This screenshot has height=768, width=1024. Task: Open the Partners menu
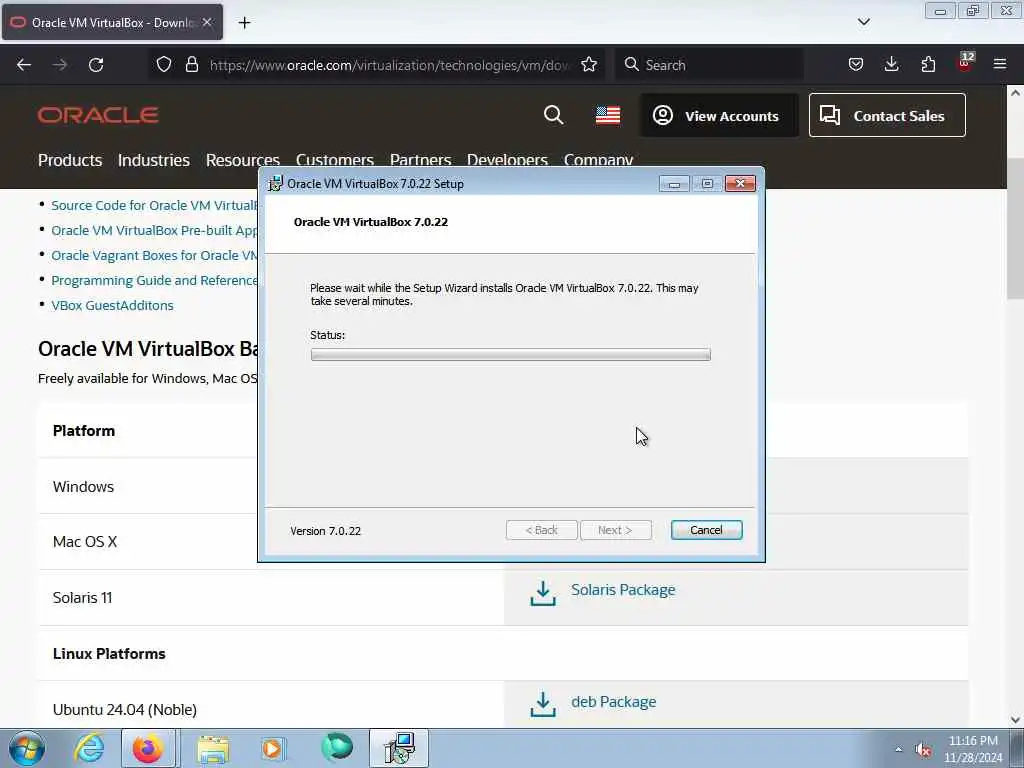420,159
